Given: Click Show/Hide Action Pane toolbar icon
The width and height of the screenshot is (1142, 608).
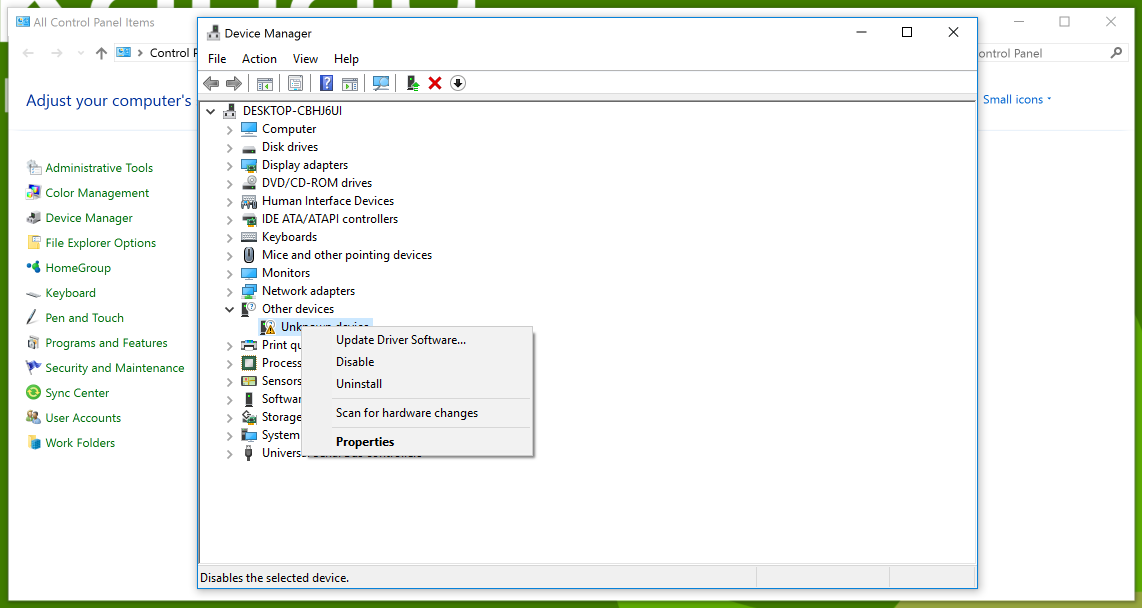Looking at the screenshot, I should [350, 84].
